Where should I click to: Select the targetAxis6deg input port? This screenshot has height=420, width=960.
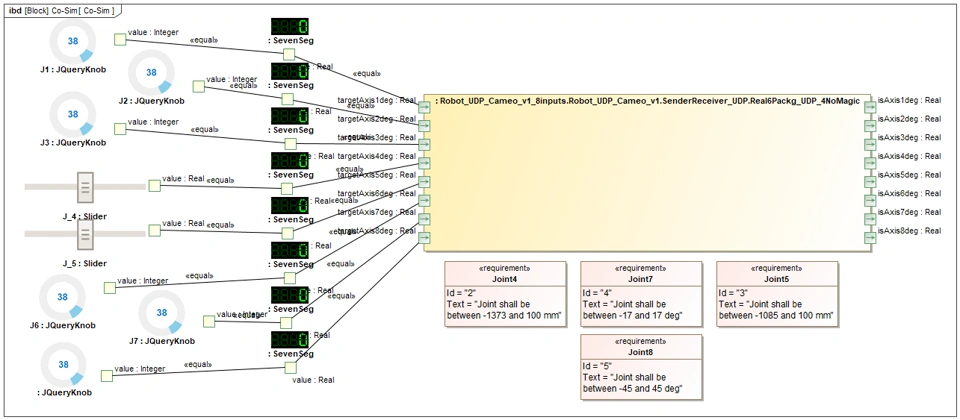pyautogui.click(x=424, y=201)
